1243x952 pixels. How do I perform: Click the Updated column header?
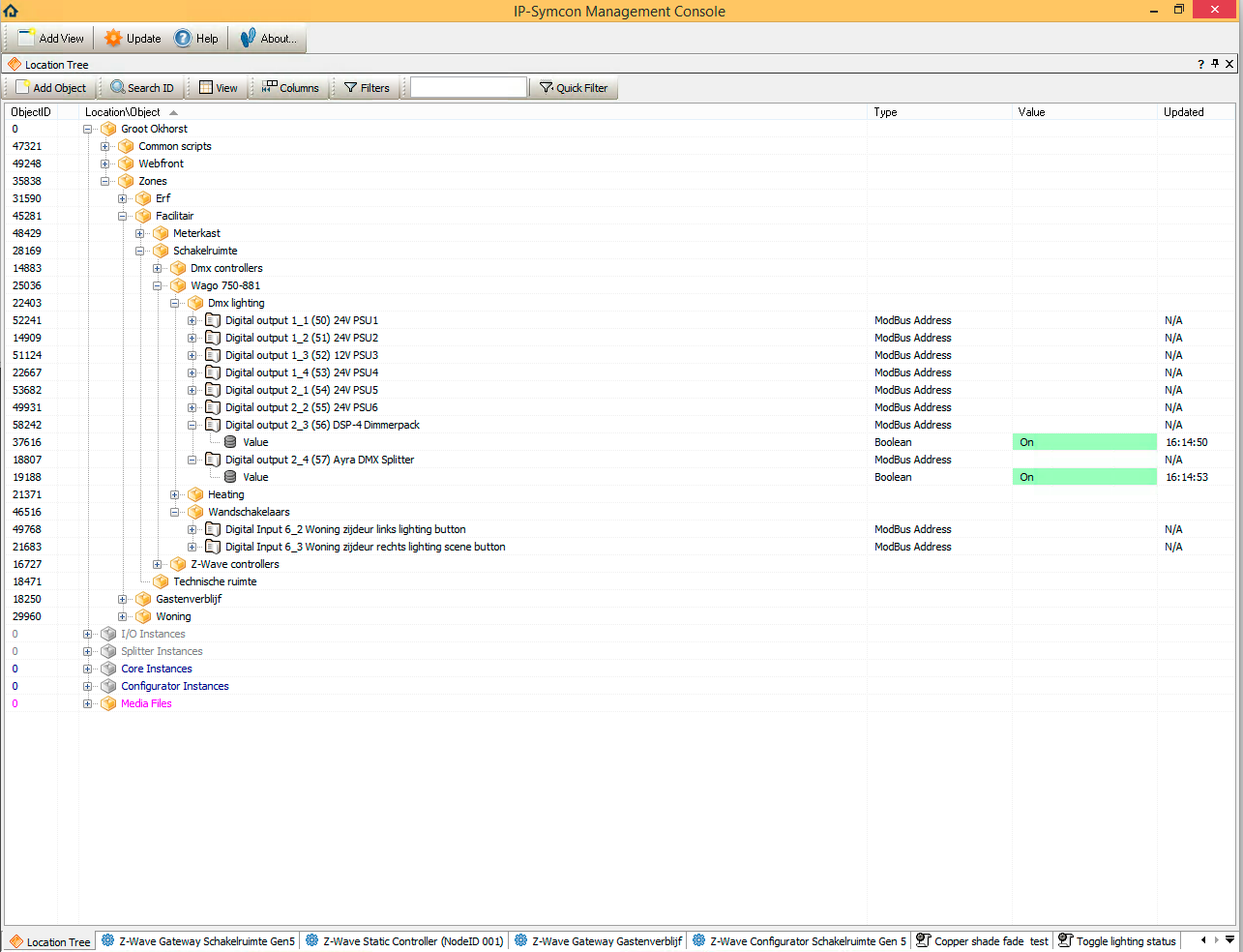click(x=1196, y=112)
